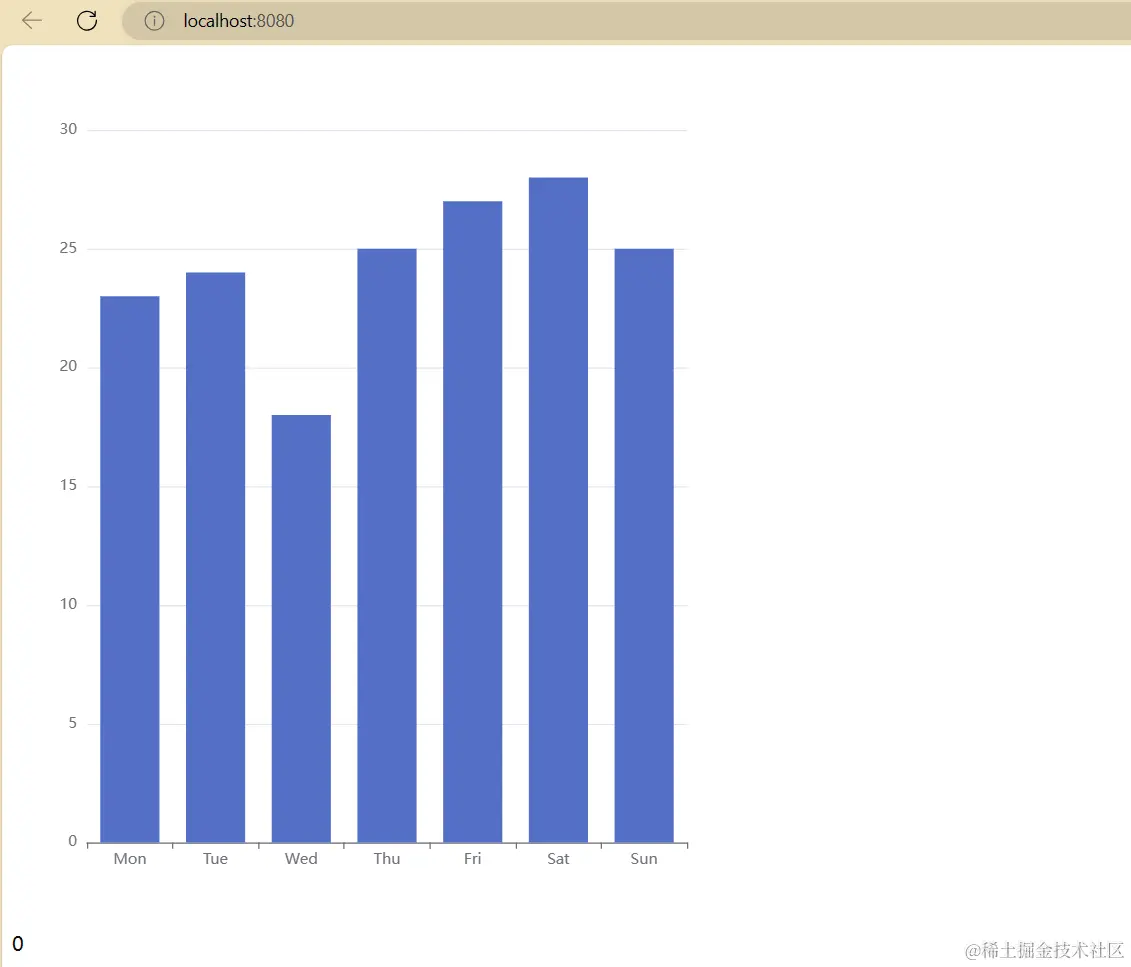Click the 'Sat' x-axis label
This screenshot has width=1131, height=967.
tap(558, 859)
